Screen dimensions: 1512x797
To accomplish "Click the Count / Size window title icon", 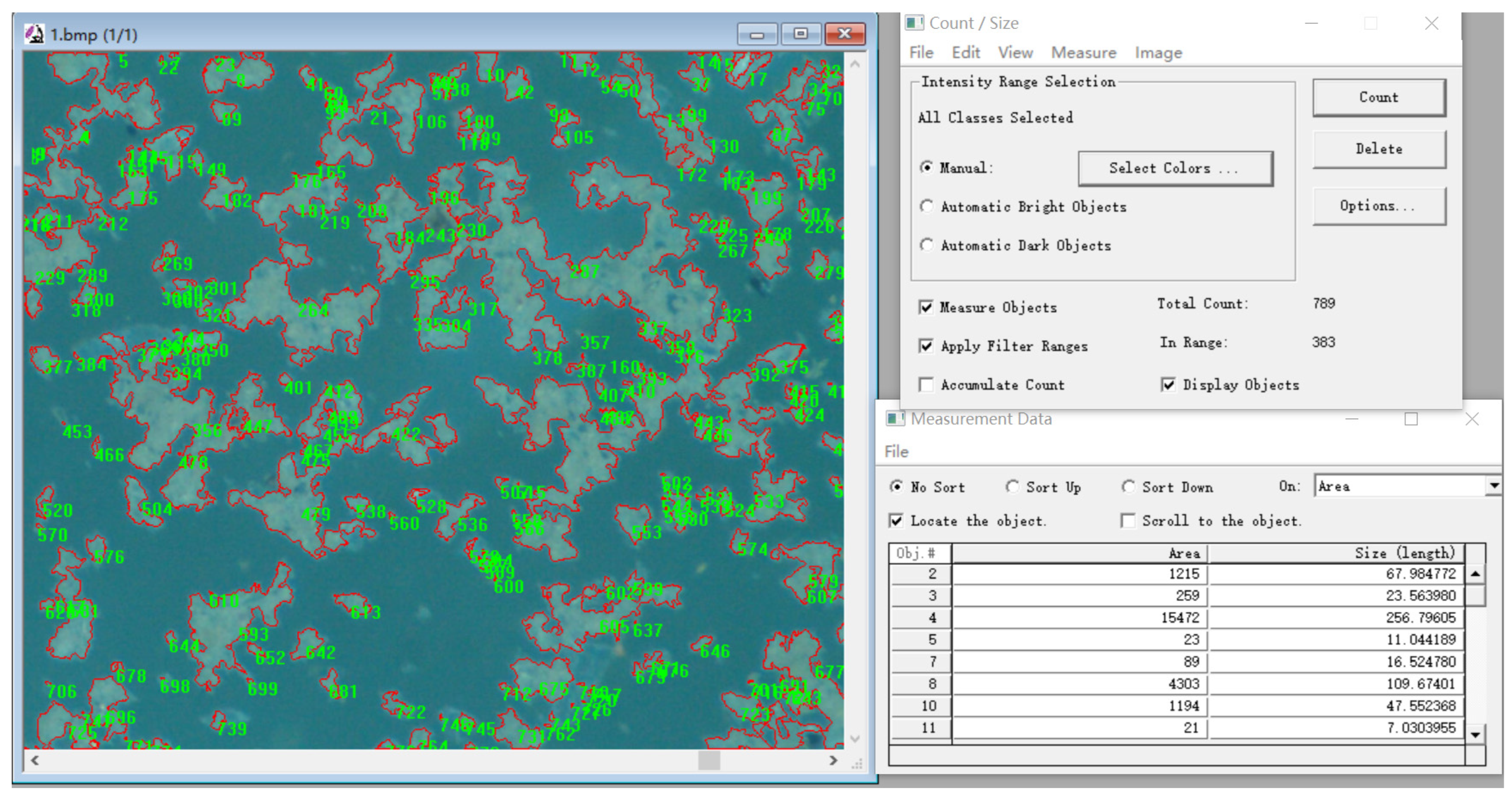I will click(x=914, y=23).
